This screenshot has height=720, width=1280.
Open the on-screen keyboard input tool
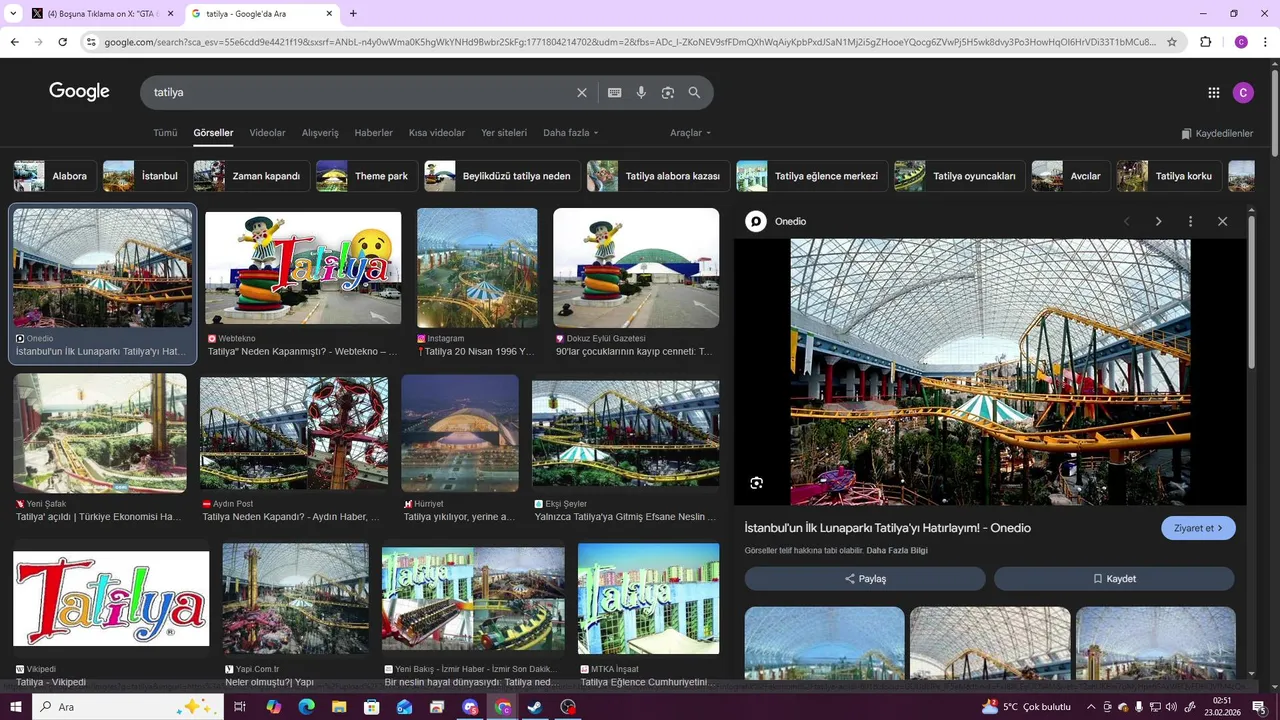614,92
